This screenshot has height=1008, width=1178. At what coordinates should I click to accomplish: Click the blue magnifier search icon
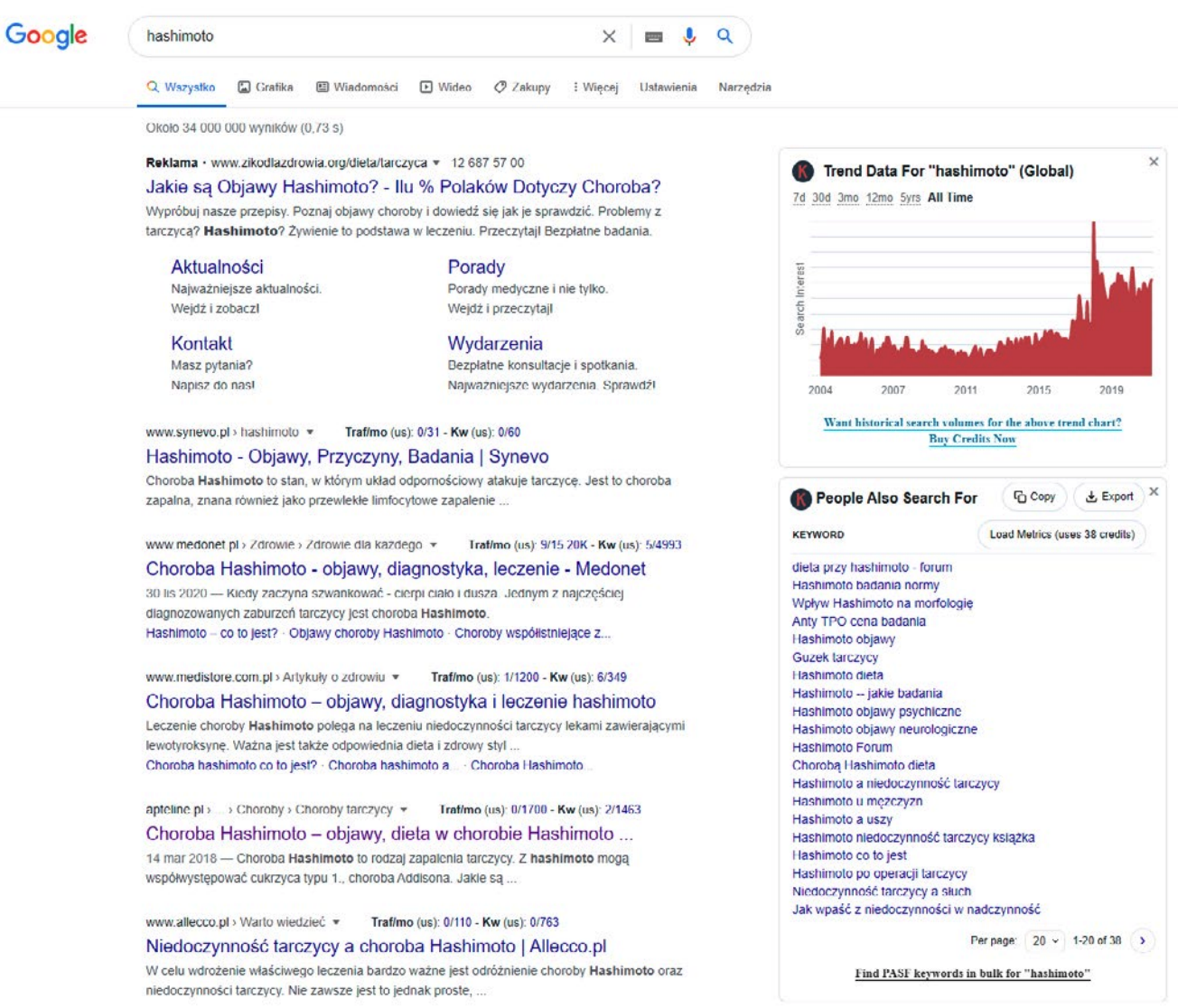point(725,36)
